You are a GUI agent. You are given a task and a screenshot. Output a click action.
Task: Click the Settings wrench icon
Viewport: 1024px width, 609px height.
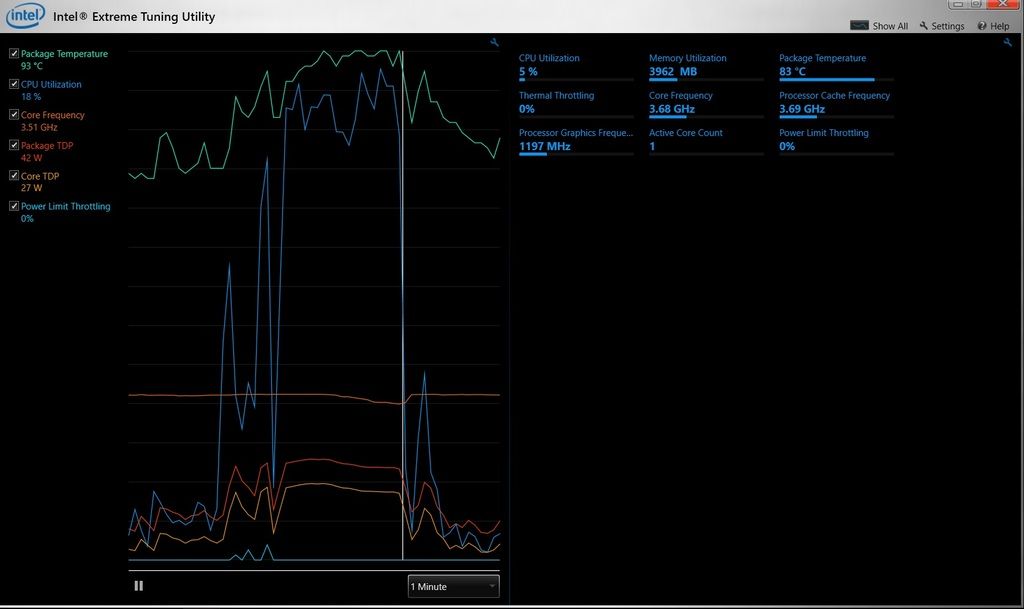click(923, 25)
